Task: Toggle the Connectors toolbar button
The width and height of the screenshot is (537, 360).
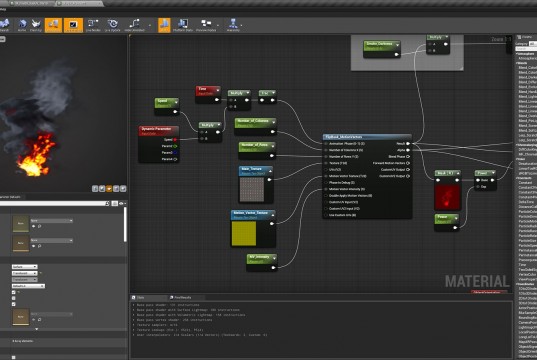Action: (x=53, y=25)
